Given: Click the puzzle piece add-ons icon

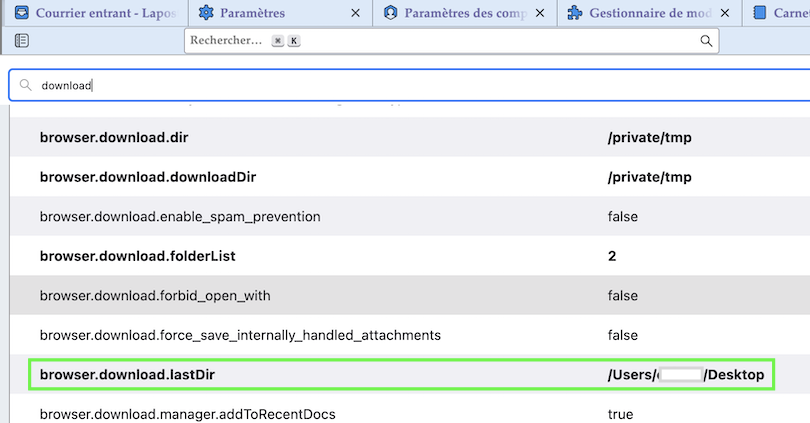Looking at the screenshot, I should (x=575, y=13).
